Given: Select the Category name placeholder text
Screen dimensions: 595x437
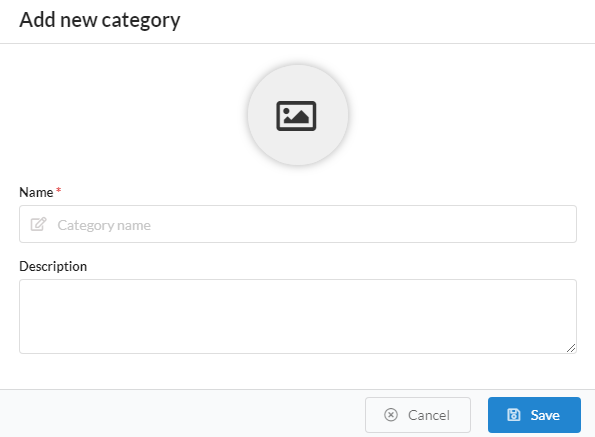Looking at the screenshot, I should click(x=104, y=225).
